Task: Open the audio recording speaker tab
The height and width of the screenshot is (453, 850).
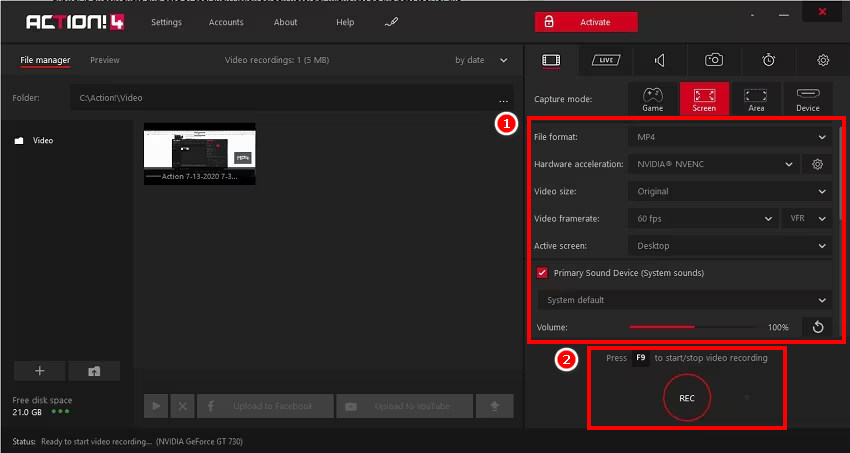Action: (660, 60)
